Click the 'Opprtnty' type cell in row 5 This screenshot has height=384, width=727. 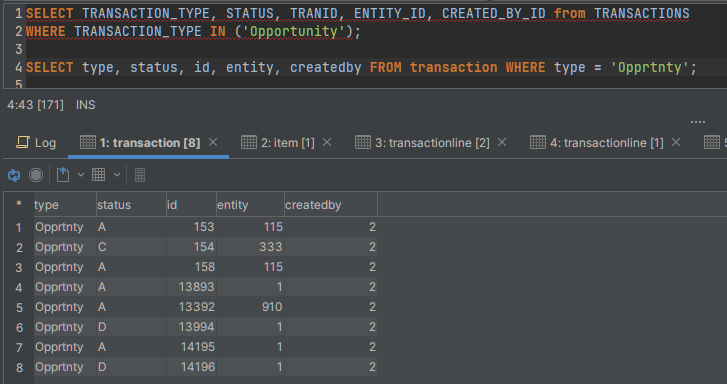[64, 307]
